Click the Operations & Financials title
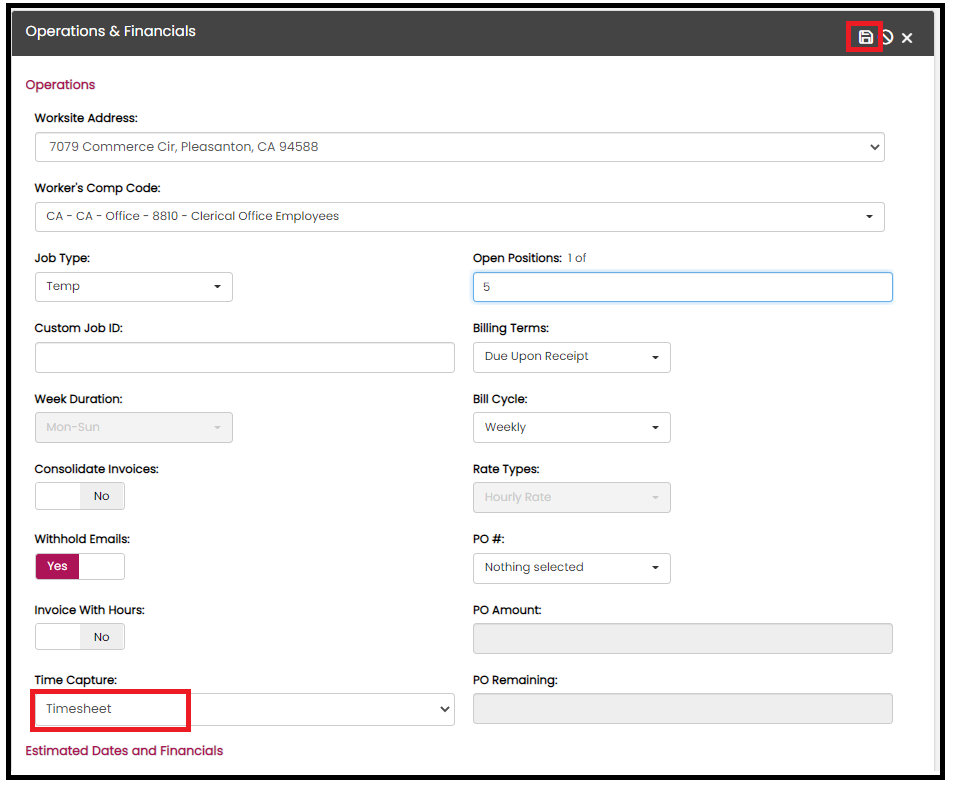Screen dimensions: 953x787 point(111,31)
